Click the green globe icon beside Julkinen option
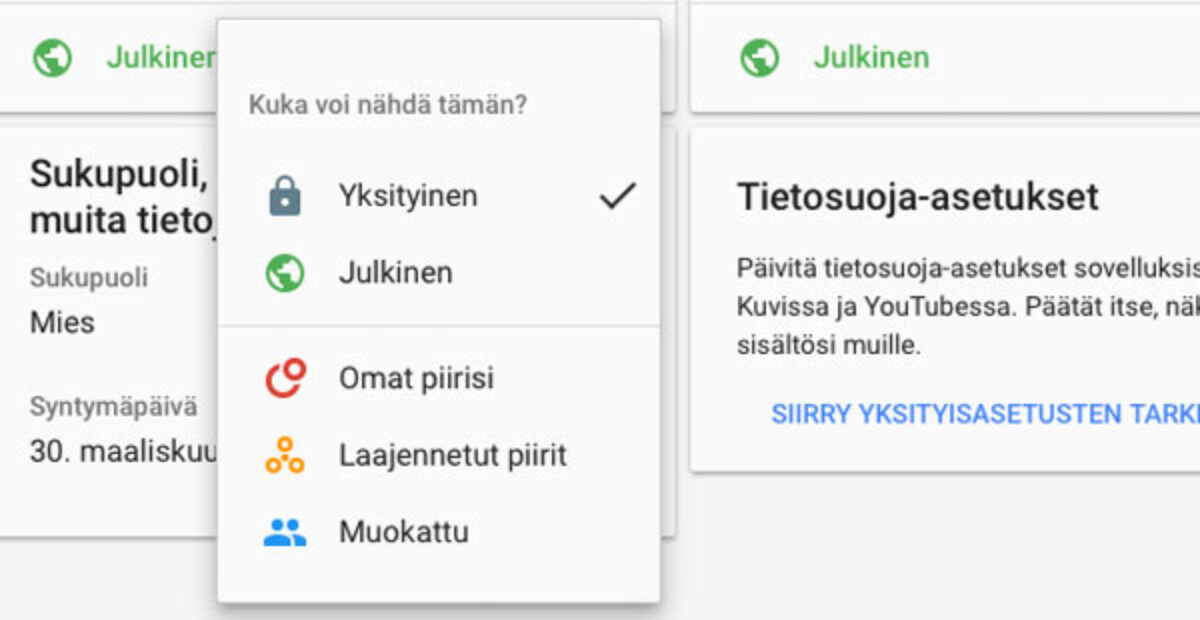This screenshot has height=620, width=1200. [285, 273]
